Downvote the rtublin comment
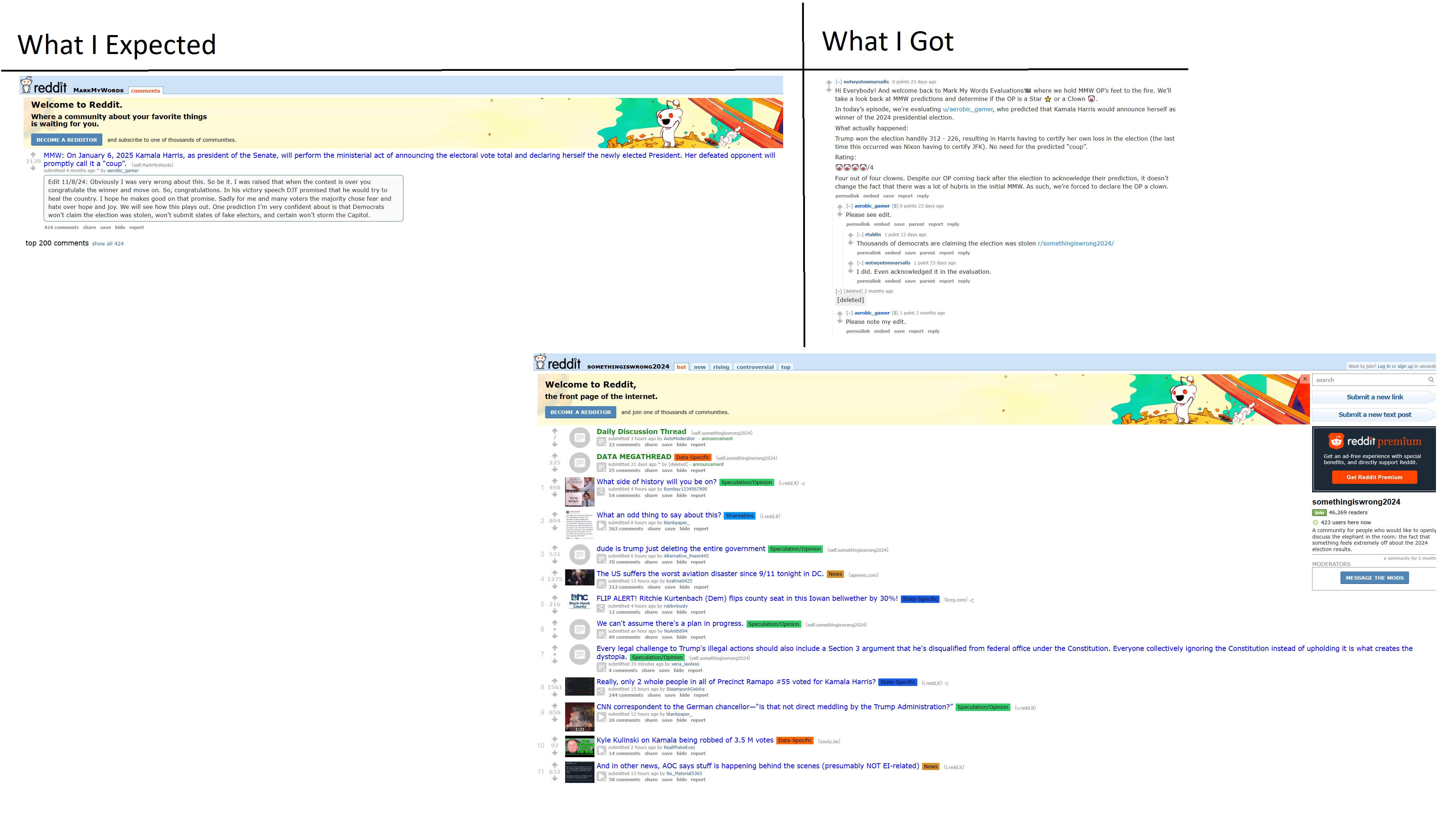Screen dimensions: 1456x813 850,243
